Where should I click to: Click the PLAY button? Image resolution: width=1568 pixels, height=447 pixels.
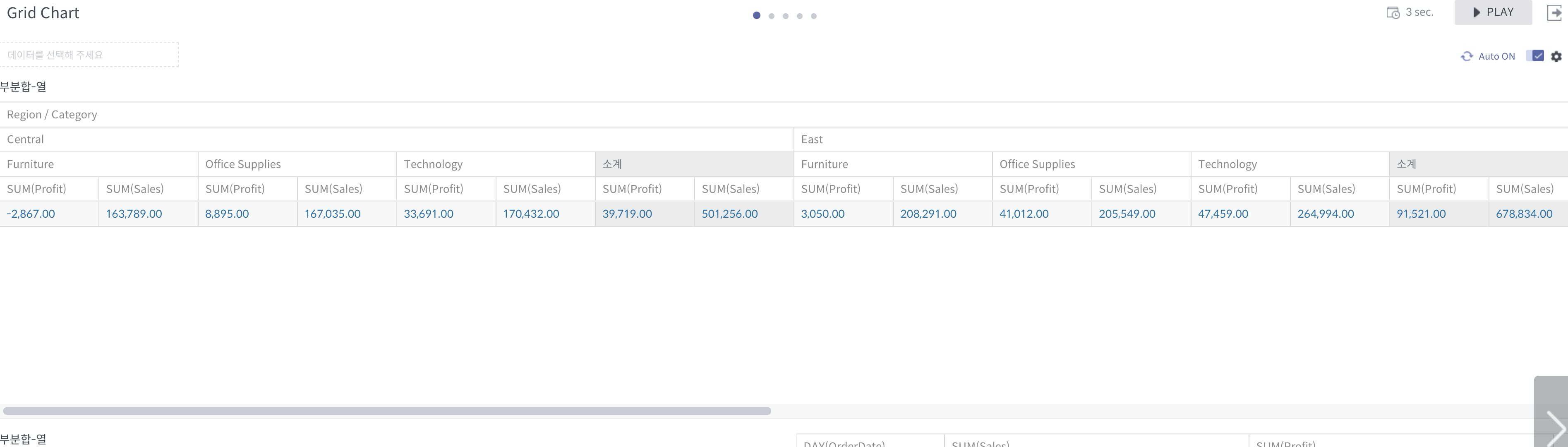click(x=1493, y=12)
